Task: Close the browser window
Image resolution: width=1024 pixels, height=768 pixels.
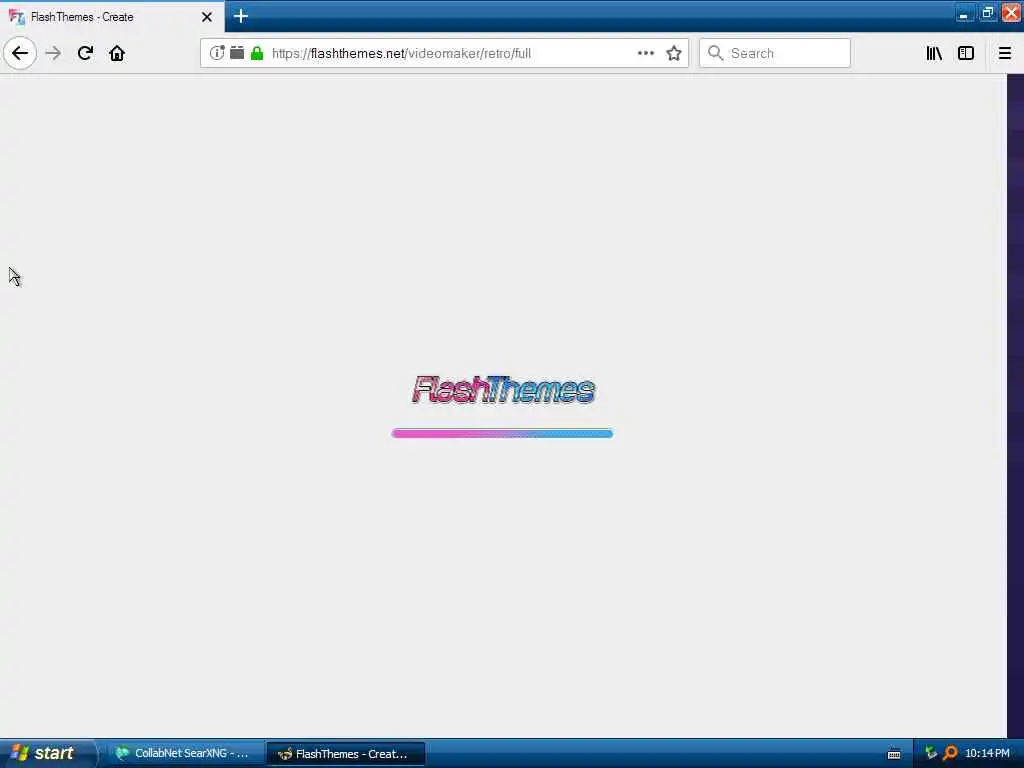Action: [1011, 13]
